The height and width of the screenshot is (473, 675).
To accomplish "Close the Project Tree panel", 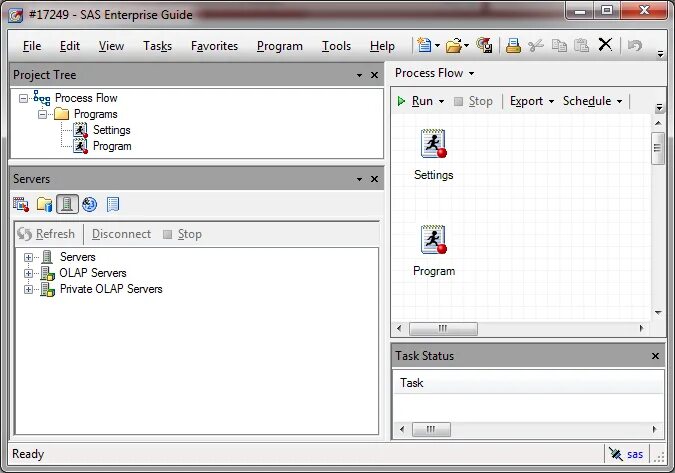I will pyautogui.click(x=375, y=75).
